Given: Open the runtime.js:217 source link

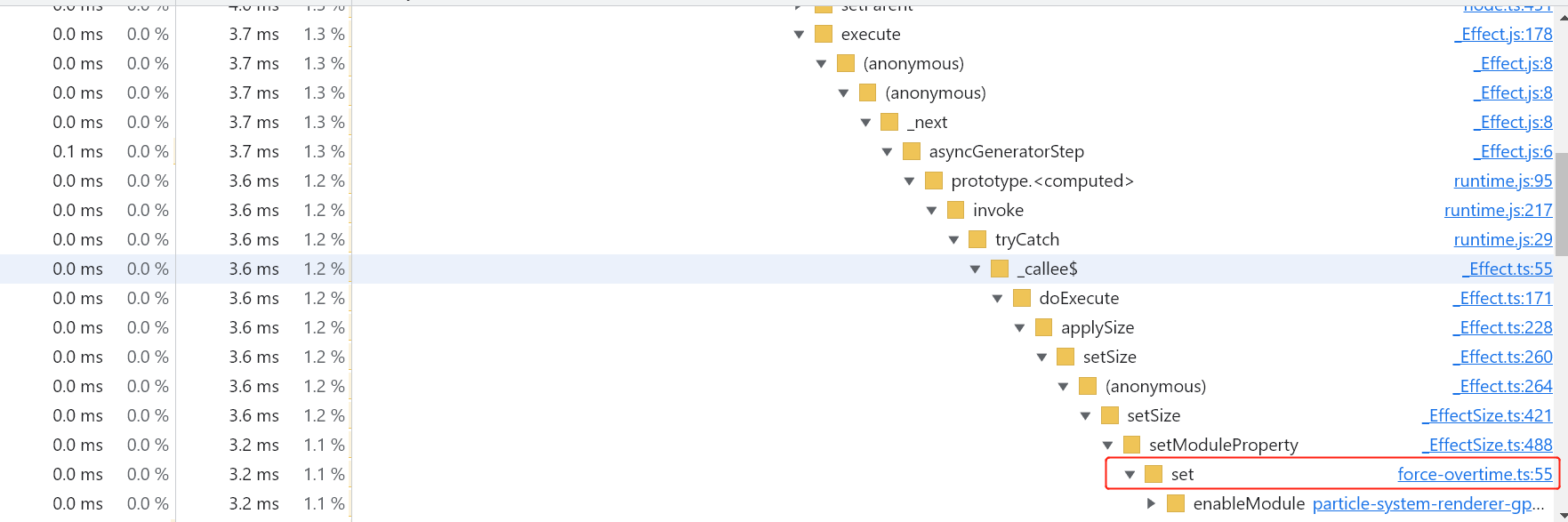Looking at the screenshot, I should (1498, 211).
